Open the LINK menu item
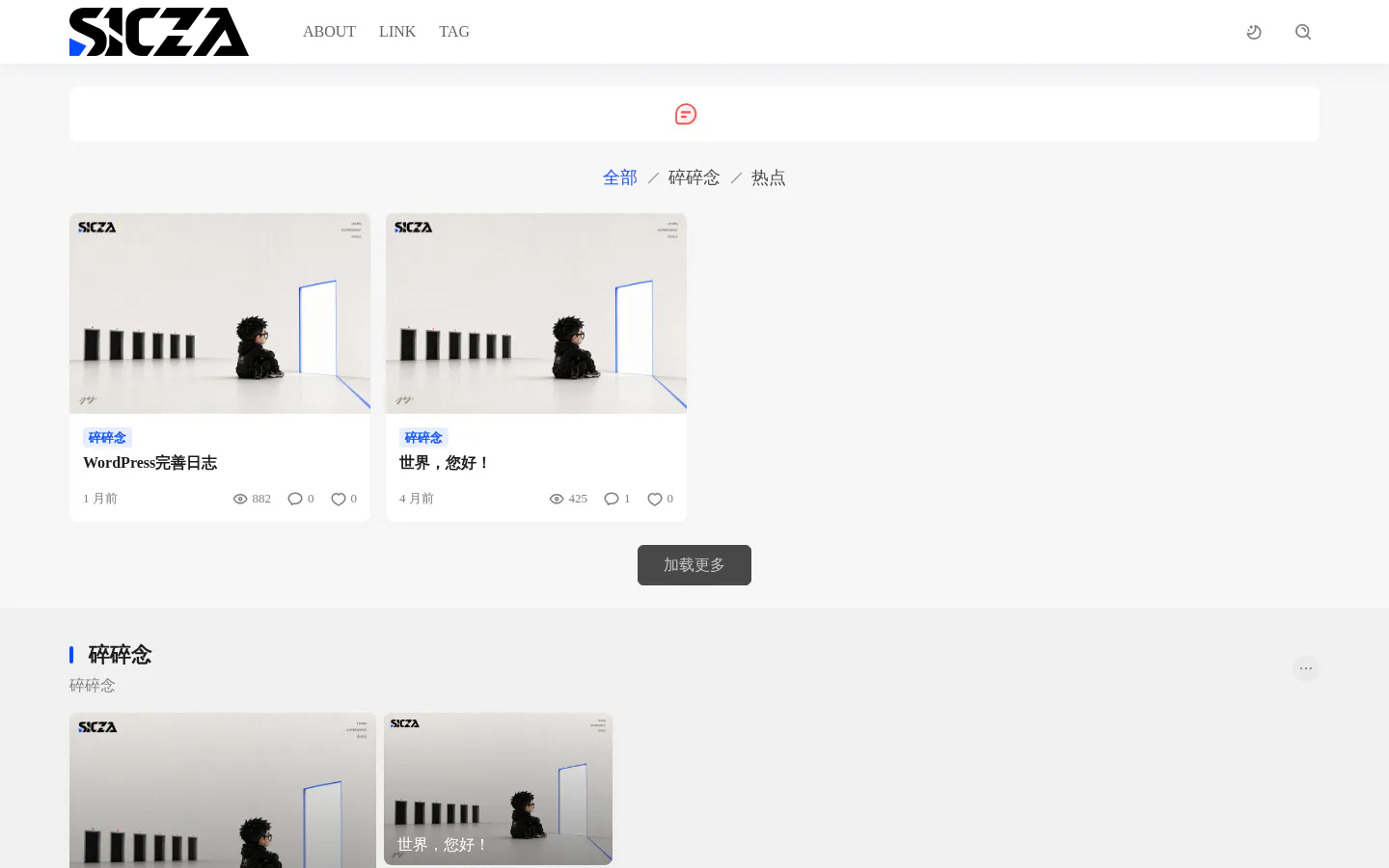 [397, 32]
